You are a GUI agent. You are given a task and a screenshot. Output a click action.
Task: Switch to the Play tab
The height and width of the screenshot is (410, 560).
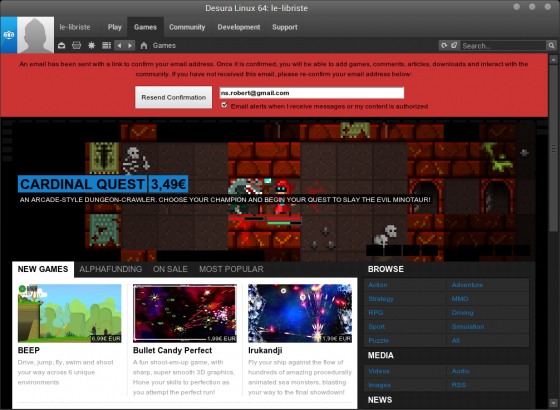click(x=115, y=27)
